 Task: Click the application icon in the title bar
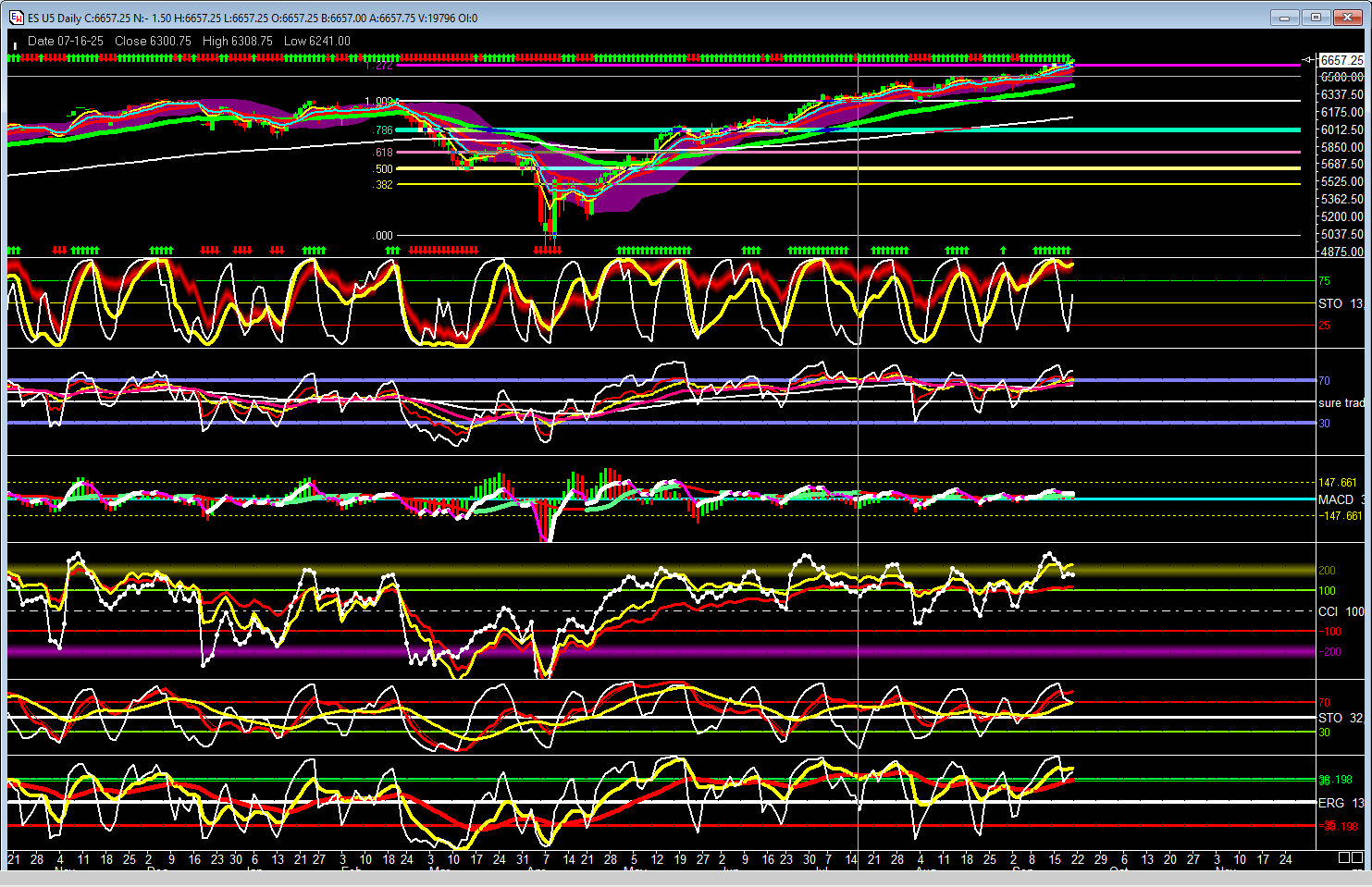(x=16, y=17)
